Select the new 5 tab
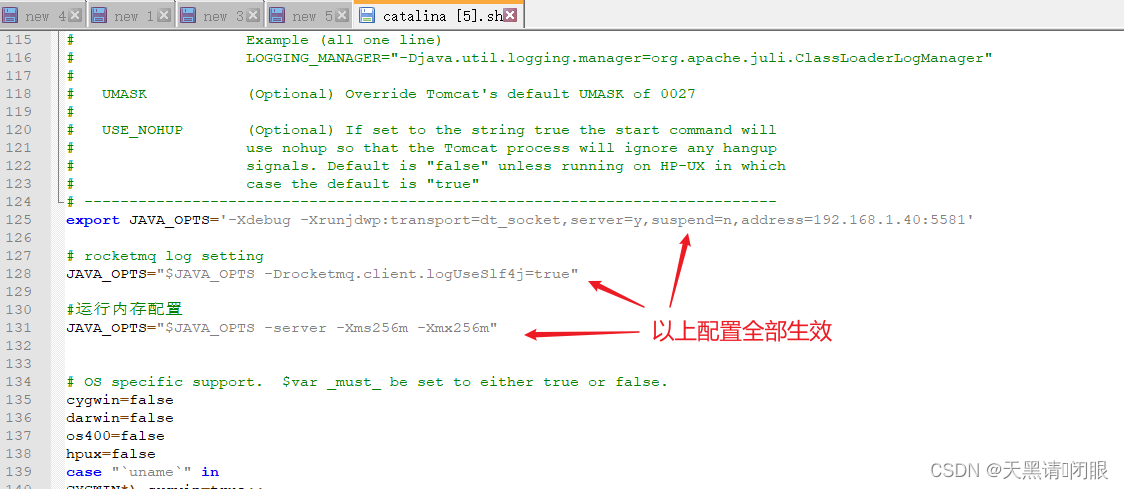Image resolution: width=1124 pixels, height=489 pixels. pyautogui.click(x=309, y=15)
